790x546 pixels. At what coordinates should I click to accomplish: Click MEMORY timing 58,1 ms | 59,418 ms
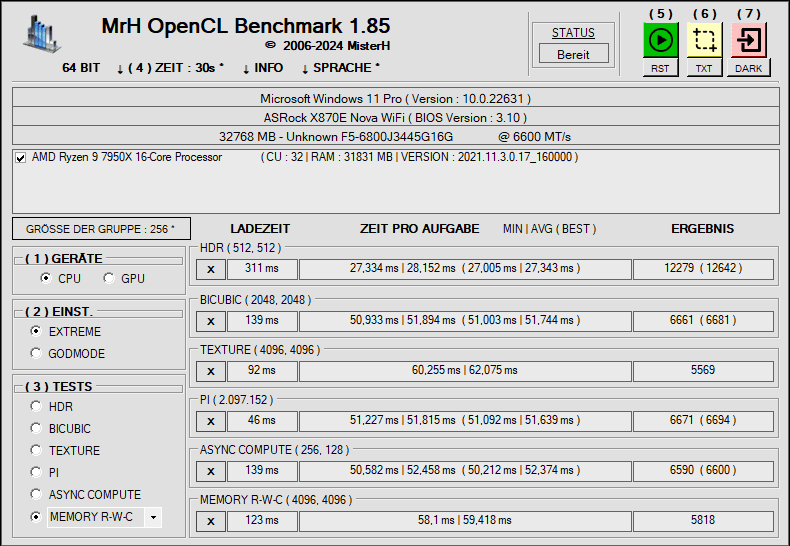[x=465, y=520]
